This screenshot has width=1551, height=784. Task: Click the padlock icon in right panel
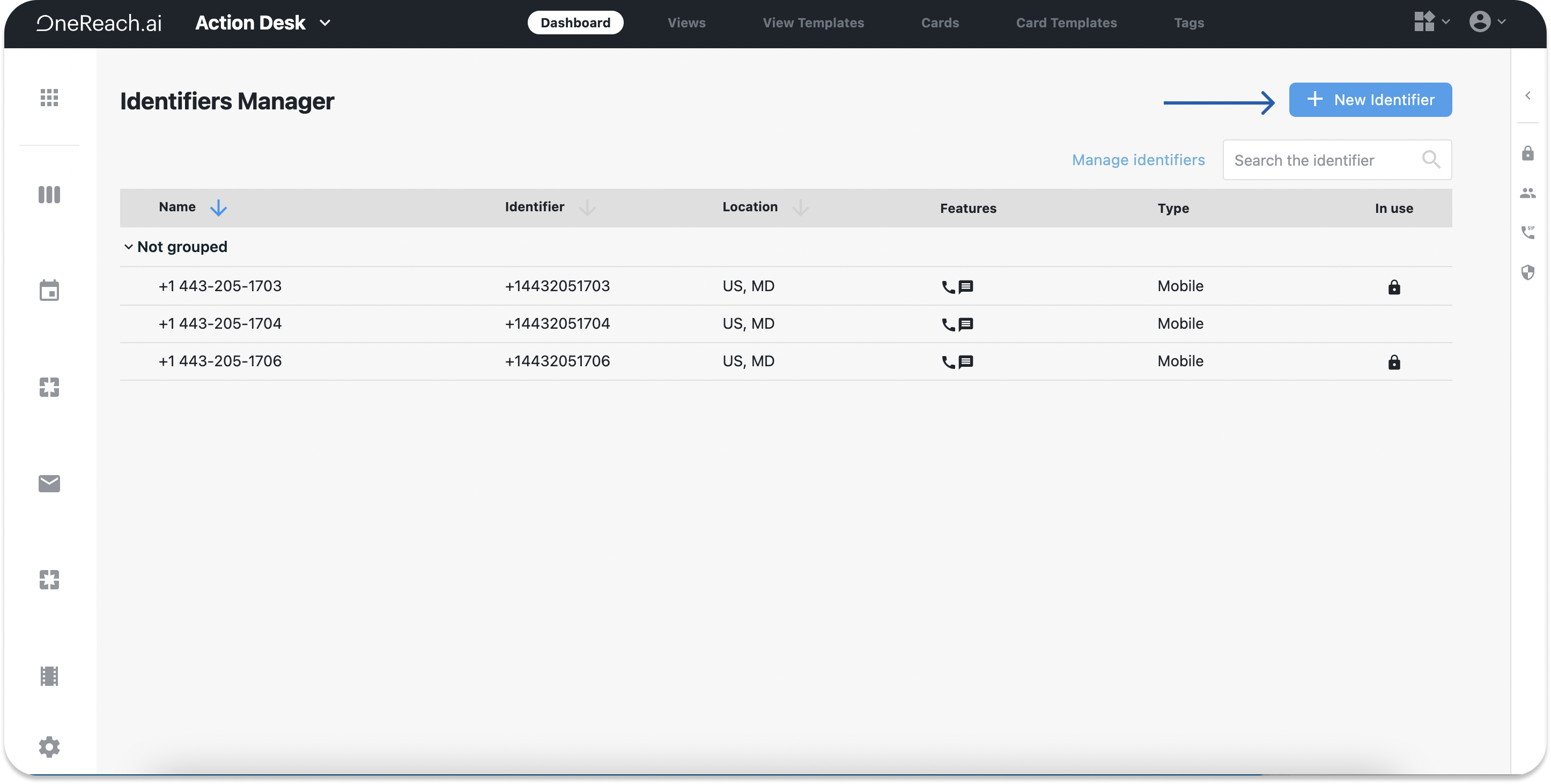coord(1527,153)
